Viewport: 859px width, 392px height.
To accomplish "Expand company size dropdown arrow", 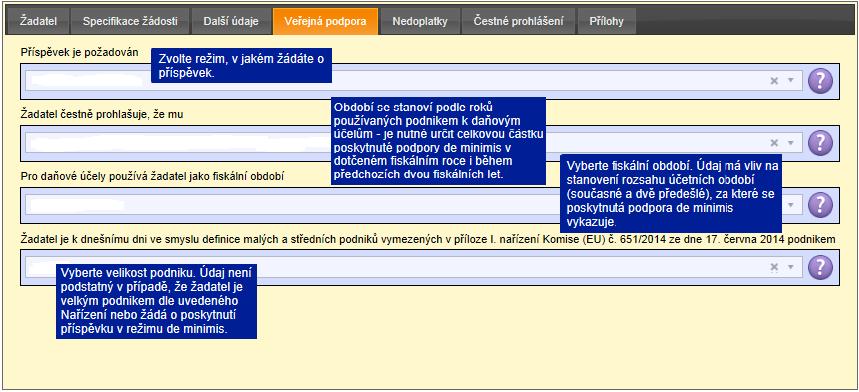I will point(791,267).
